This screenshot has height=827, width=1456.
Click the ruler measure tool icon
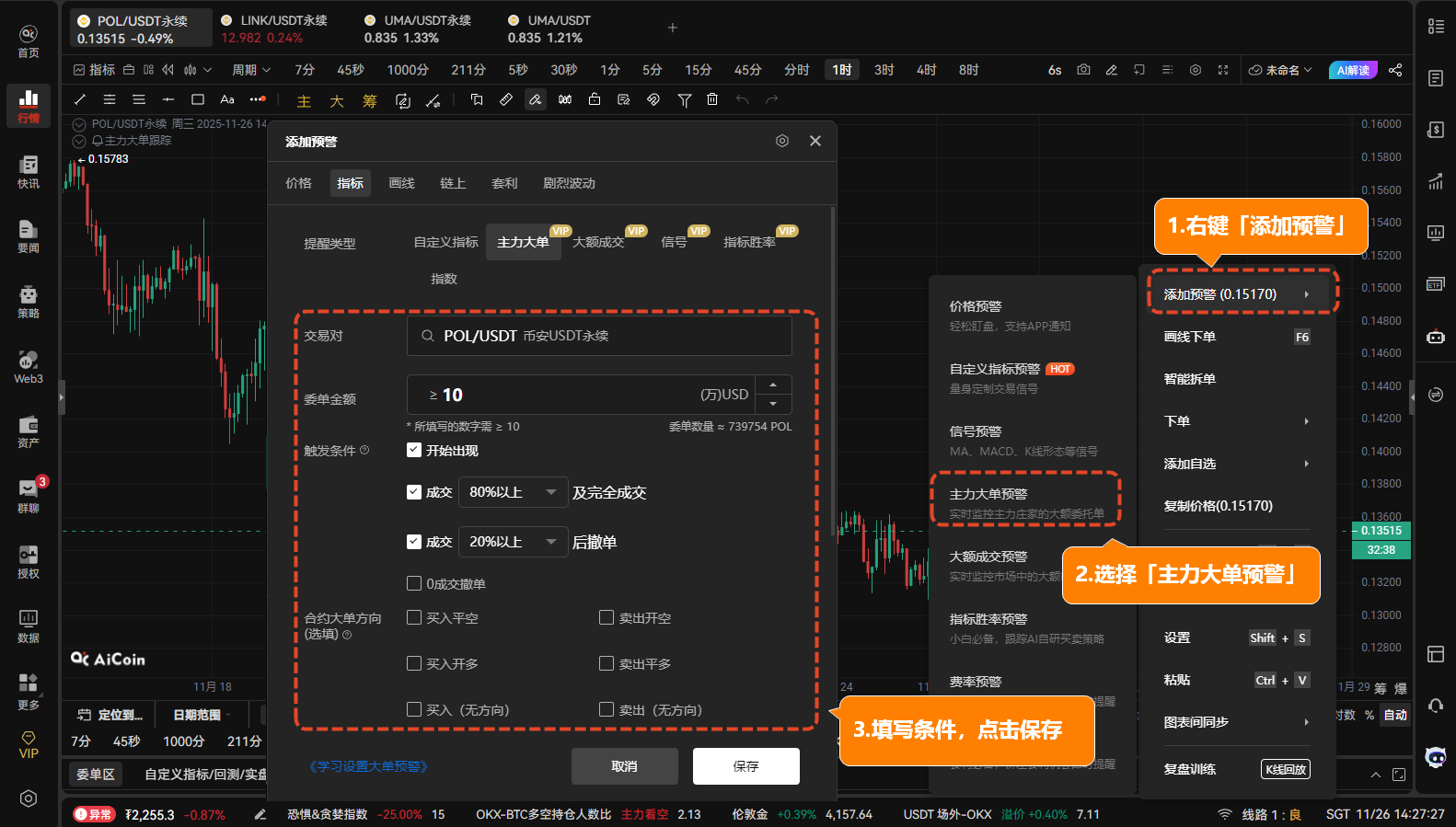[506, 99]
